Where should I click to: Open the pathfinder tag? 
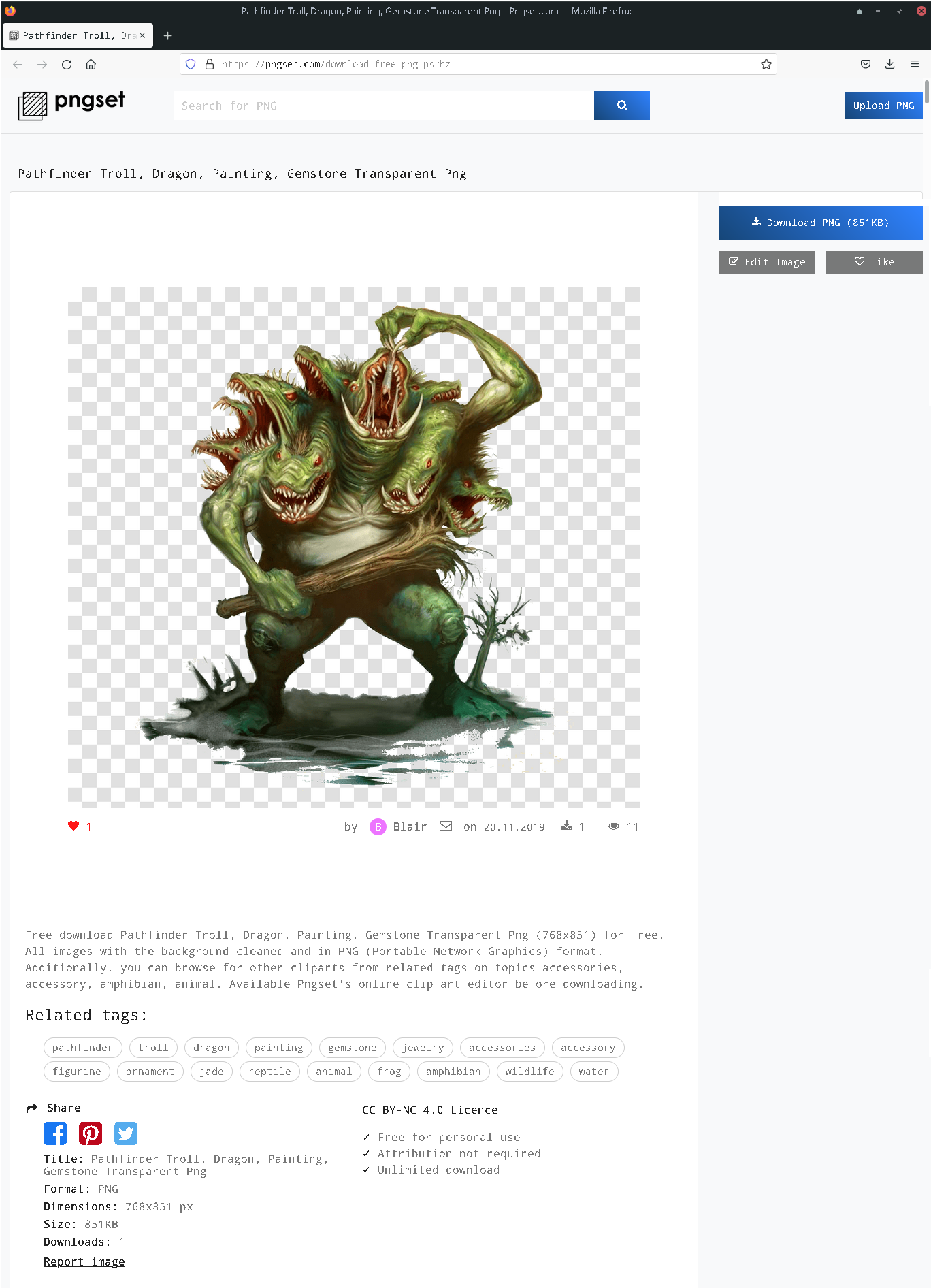coord(82,1048)
